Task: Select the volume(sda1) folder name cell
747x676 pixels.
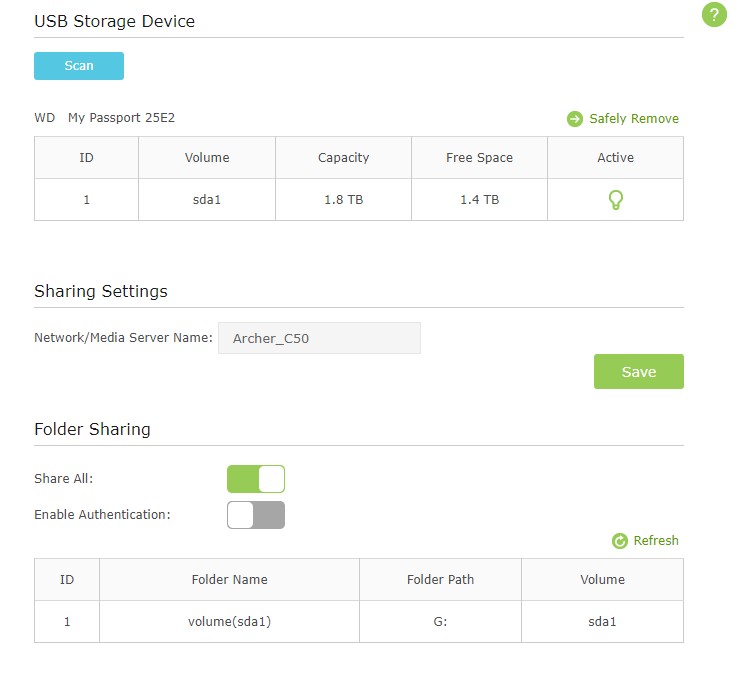Action: (229, 622)
